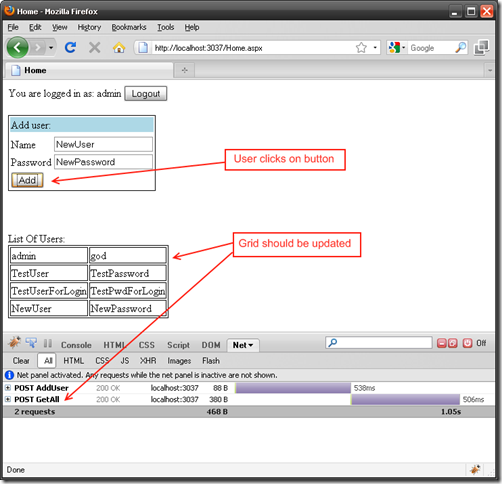
Task: Click the 'god' cell in users grid
Action: click(x=128, y=256)
